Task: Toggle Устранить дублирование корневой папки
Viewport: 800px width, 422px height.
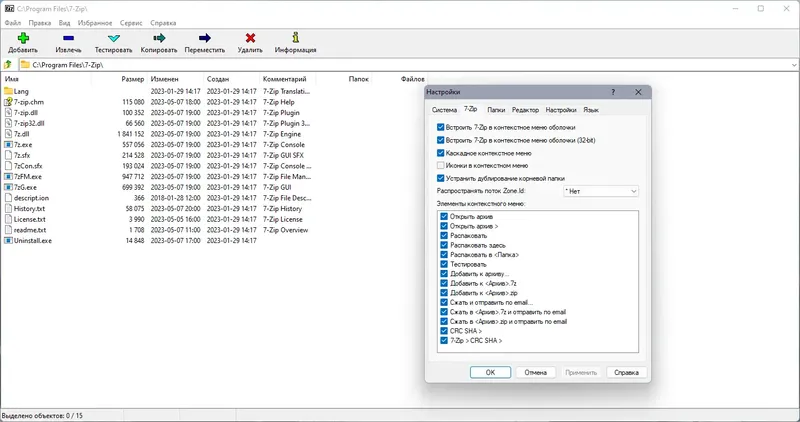Action: pos(440,178)
